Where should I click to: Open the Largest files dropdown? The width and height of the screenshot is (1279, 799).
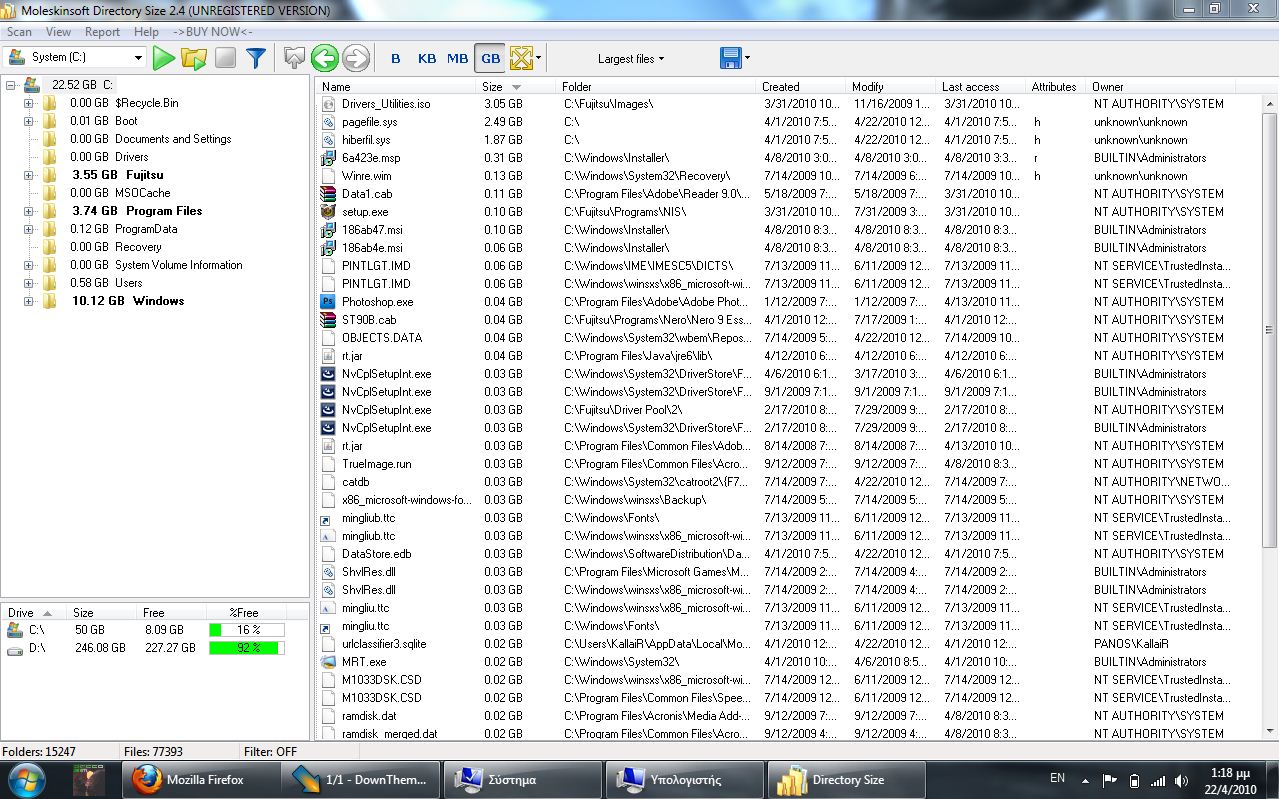point(631,59)
